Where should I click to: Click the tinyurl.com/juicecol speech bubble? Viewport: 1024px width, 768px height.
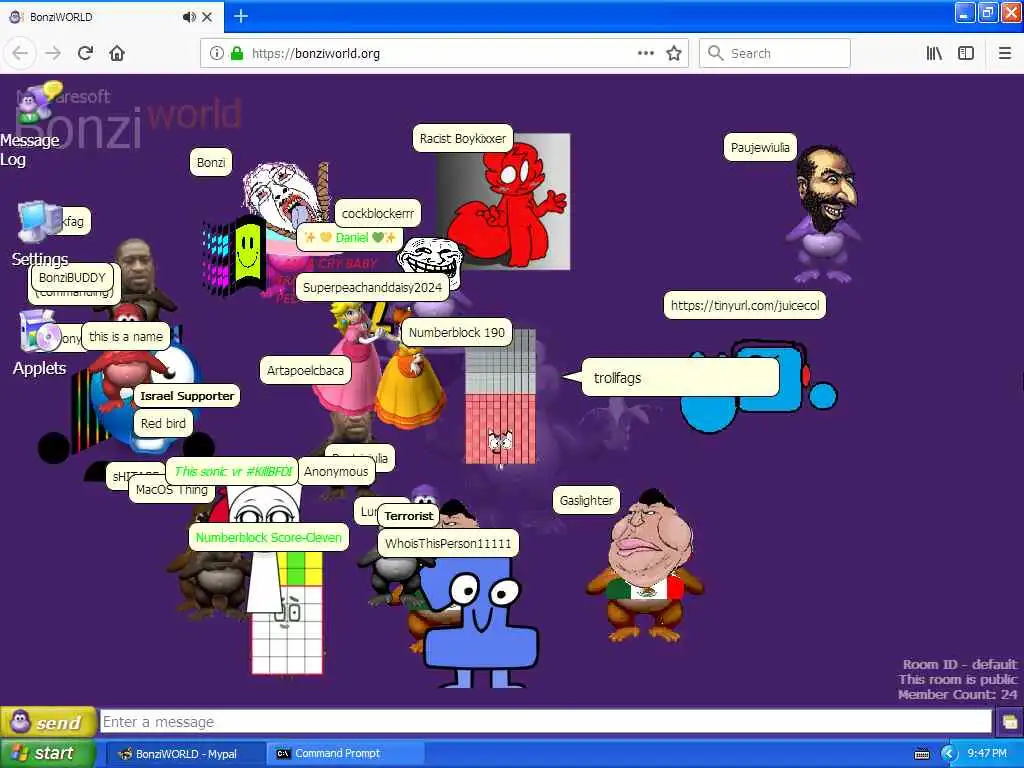coord(744,305)
